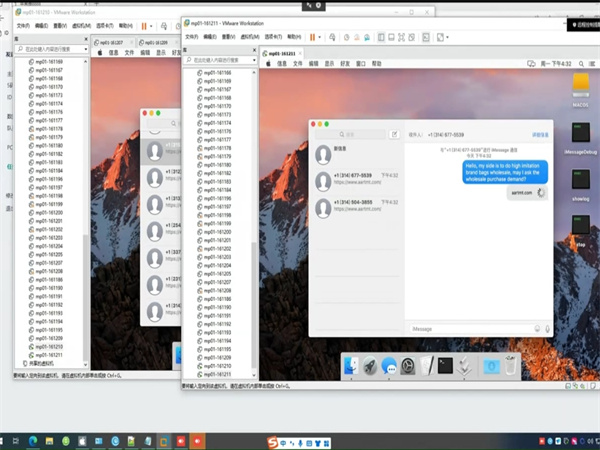600x450 pixels.
Task: Launch Launchpad rocket icon in dock
Action: (x=370, y=366)
